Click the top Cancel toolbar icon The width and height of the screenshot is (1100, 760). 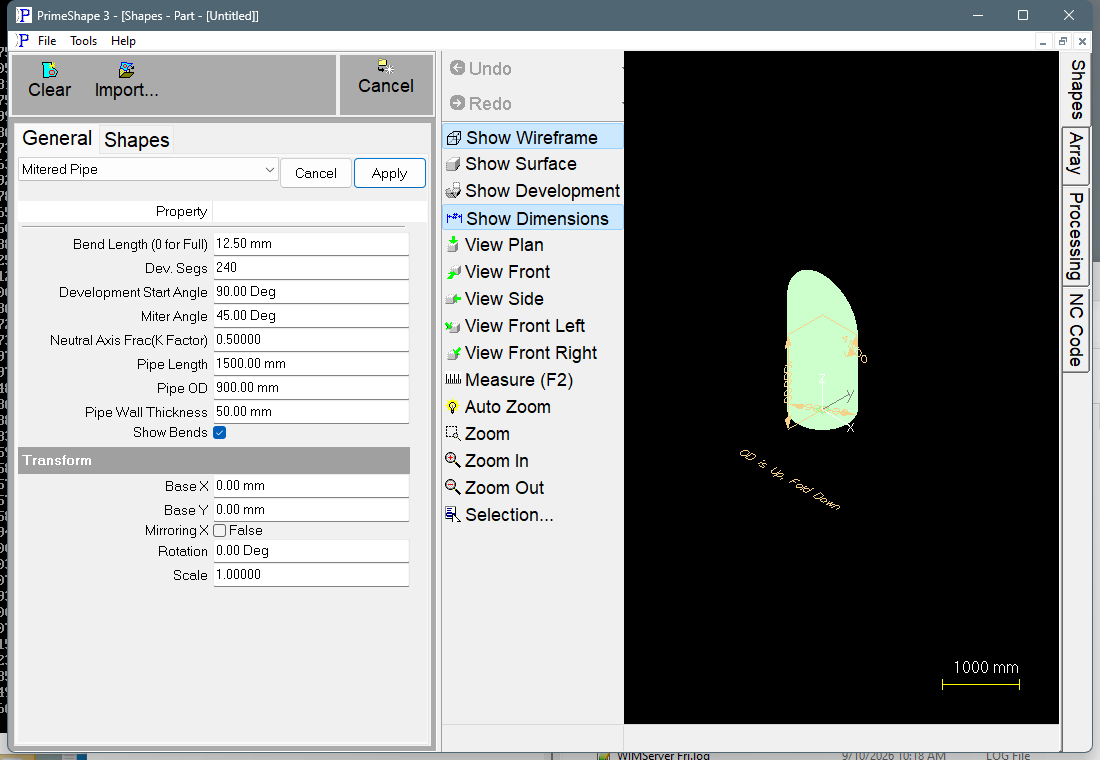[386, 77]
